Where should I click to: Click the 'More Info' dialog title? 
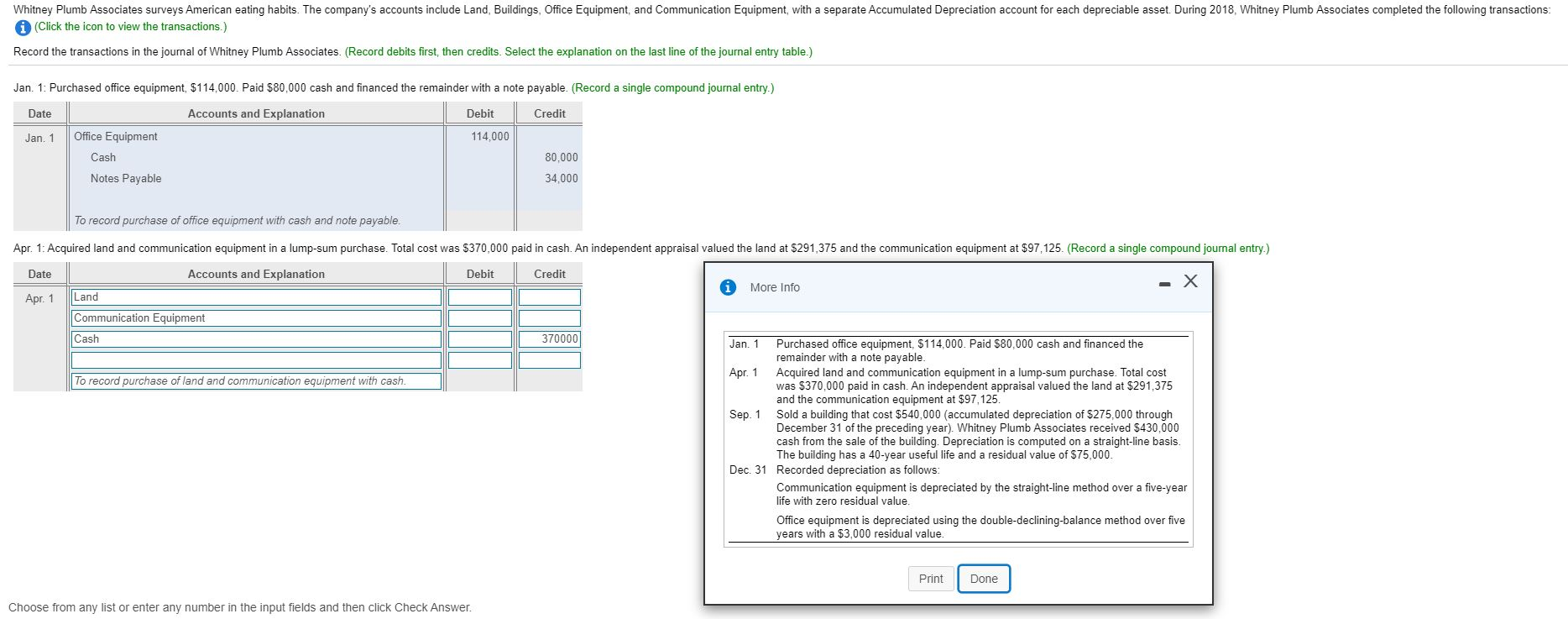click(775, 287)
